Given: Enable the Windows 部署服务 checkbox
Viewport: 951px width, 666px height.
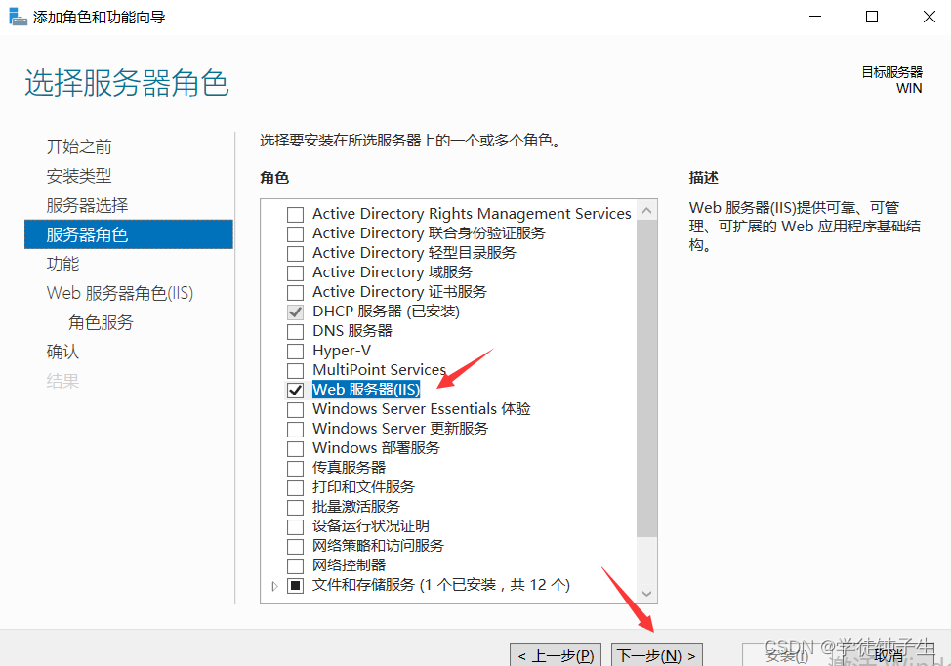Looking at the screenshot, I should pyautogui.click(x=295, y=449).
